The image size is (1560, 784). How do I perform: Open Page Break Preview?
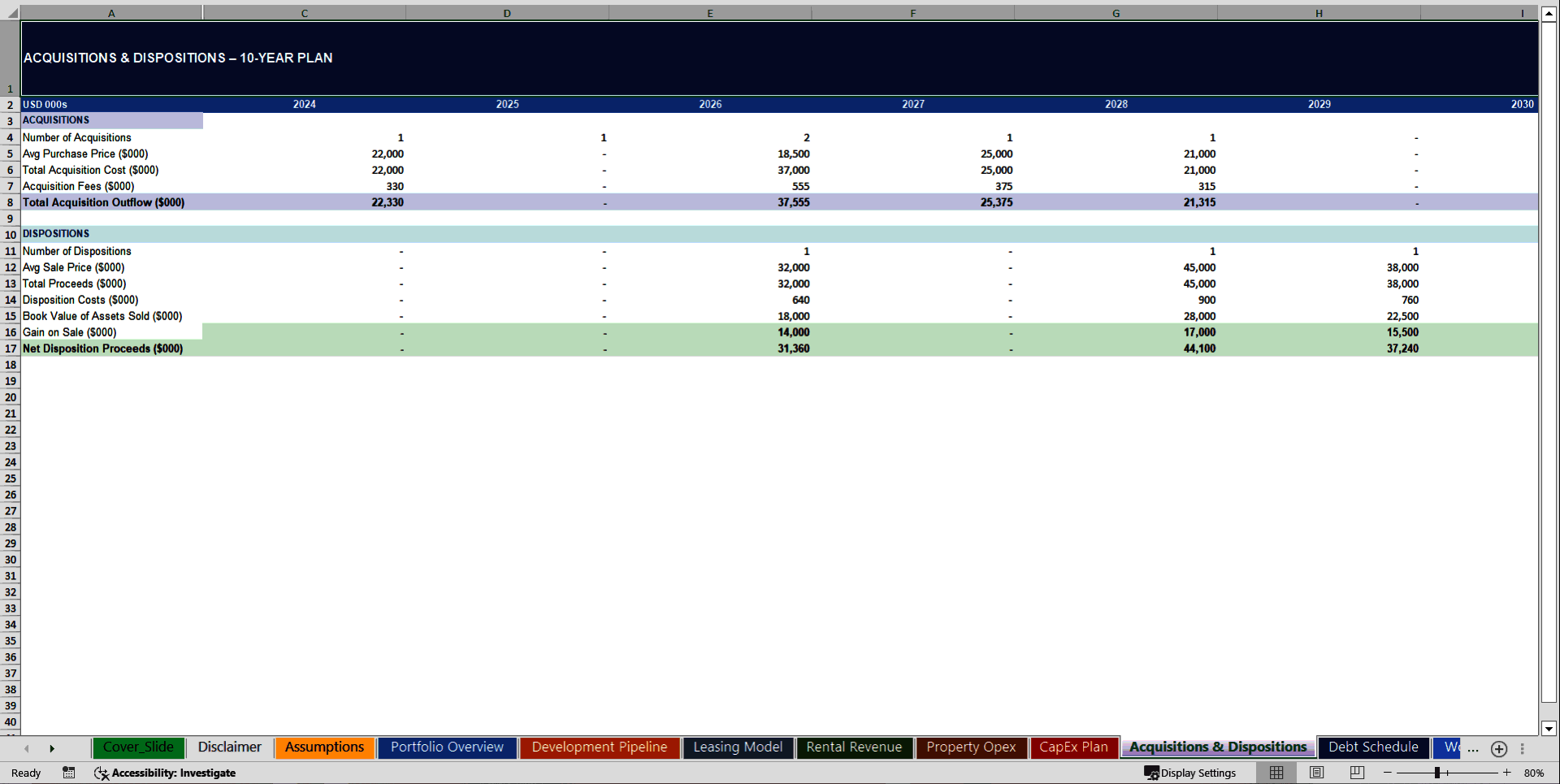pyautogui.click(x=1355, y=773)
